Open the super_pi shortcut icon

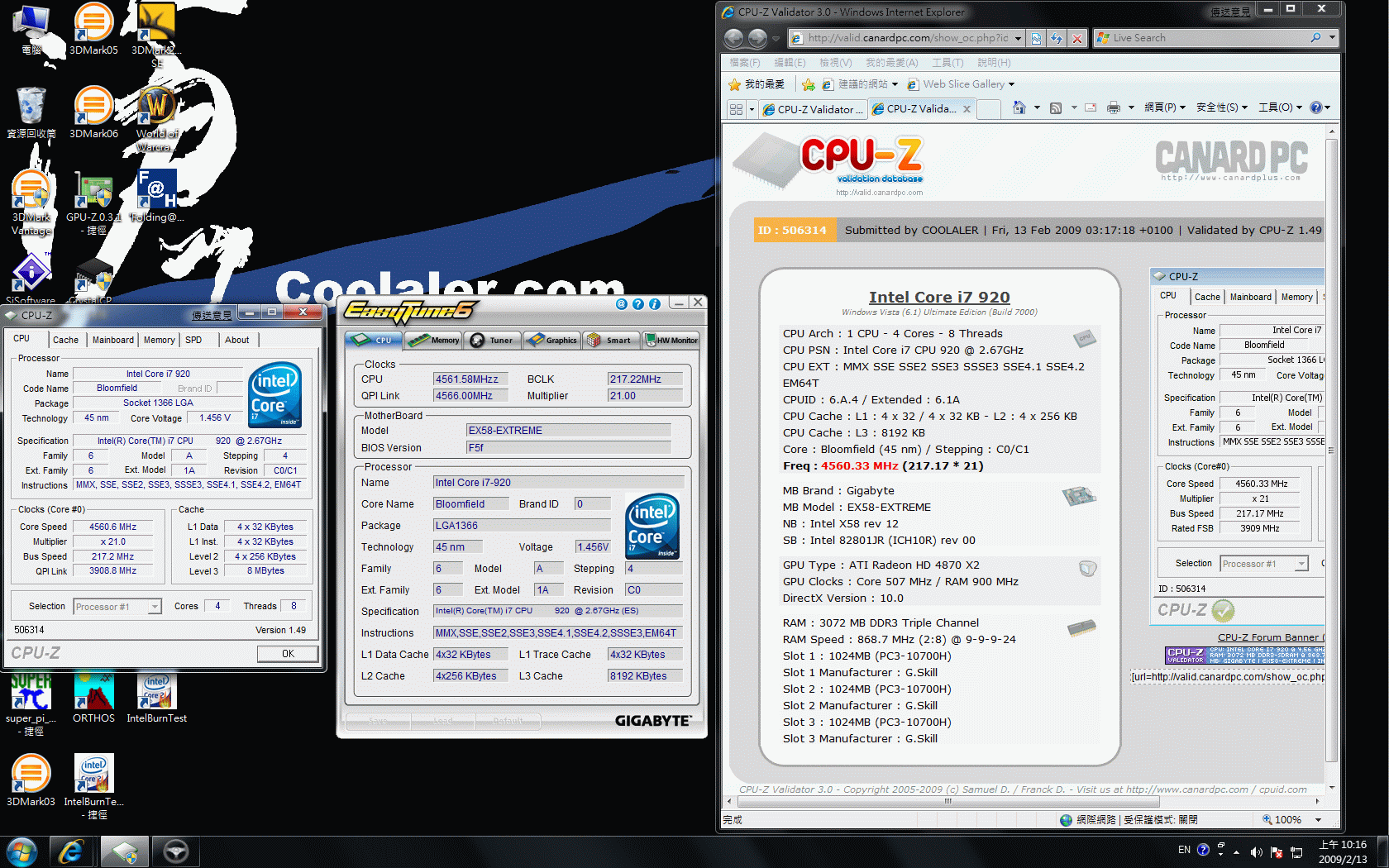click(31, 703)
